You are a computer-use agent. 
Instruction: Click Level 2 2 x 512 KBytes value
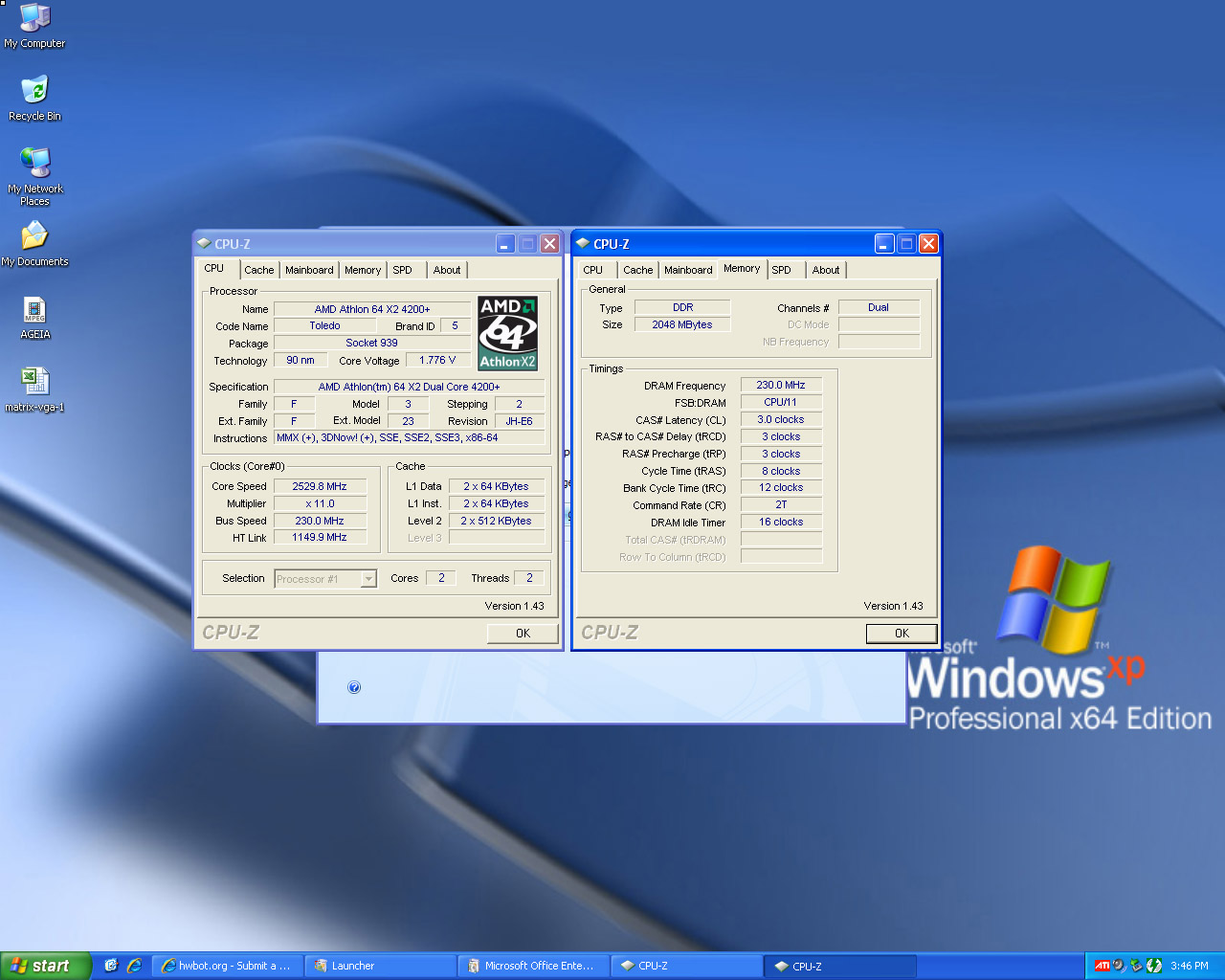pyautogui.click(x=496, y=521)
